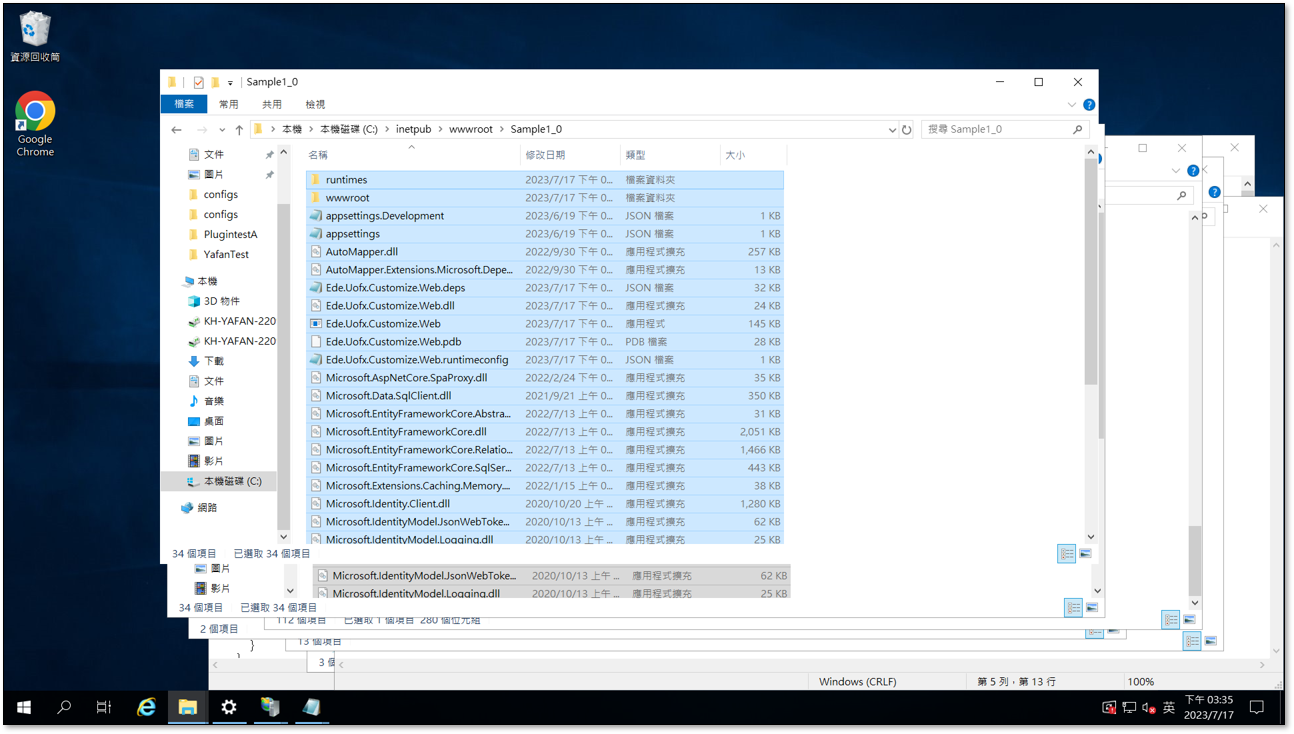Open taskbar Search magnifier
Viewport: 1294px width, 734px height.
(64, 707)
